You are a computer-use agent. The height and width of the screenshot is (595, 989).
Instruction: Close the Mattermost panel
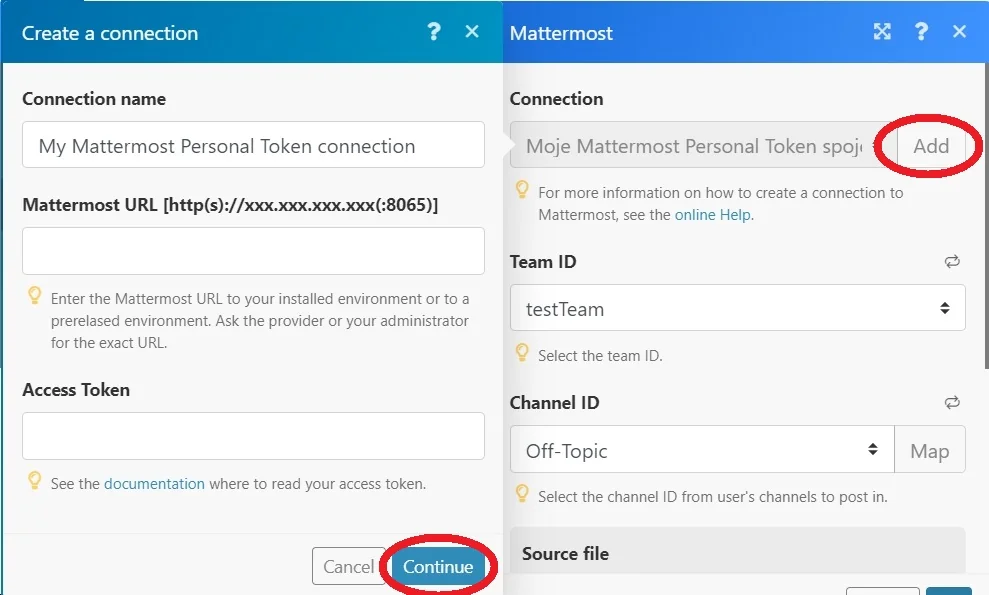click(959, 32)
